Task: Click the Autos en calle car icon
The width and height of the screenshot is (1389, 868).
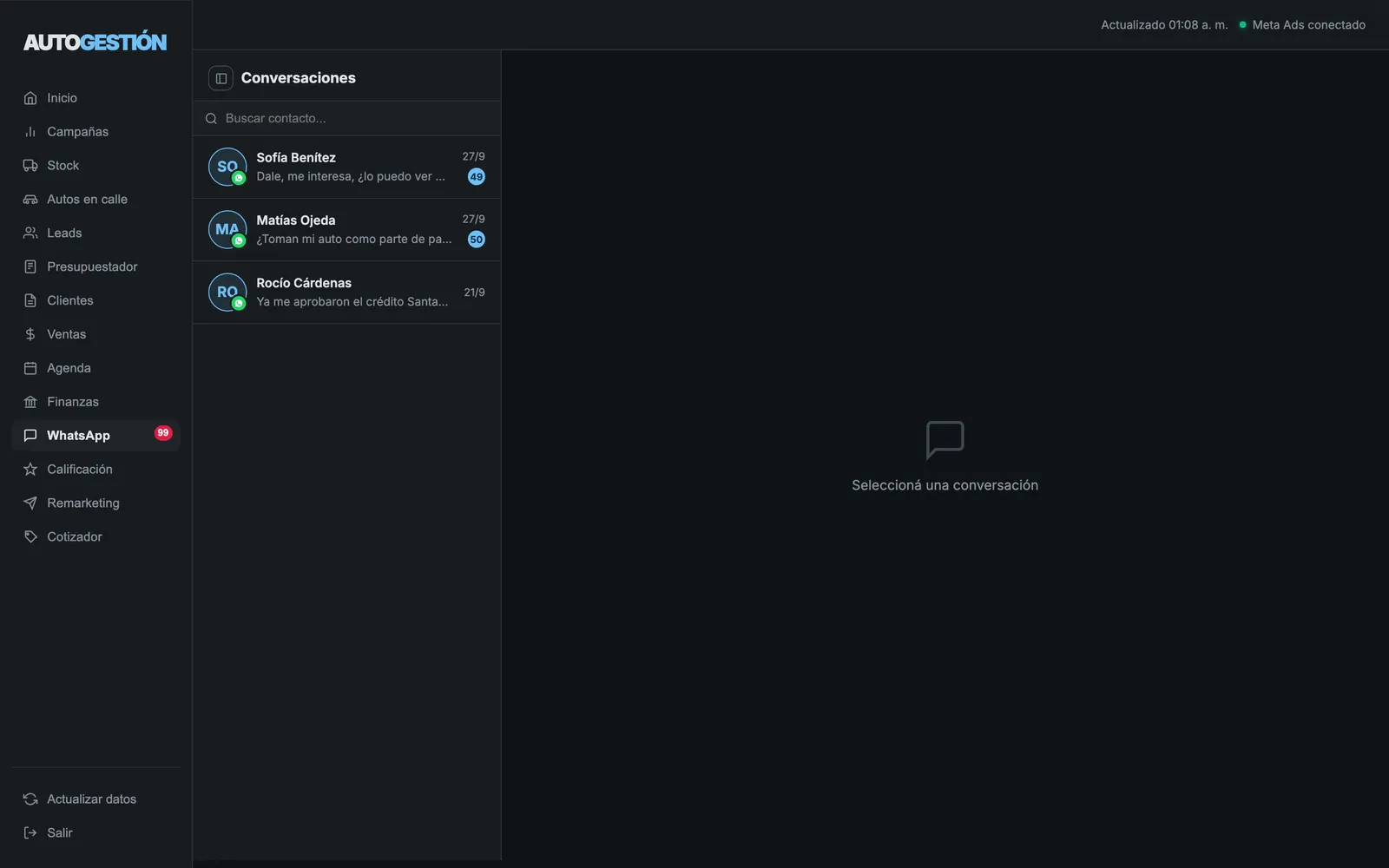Action: 30,200
